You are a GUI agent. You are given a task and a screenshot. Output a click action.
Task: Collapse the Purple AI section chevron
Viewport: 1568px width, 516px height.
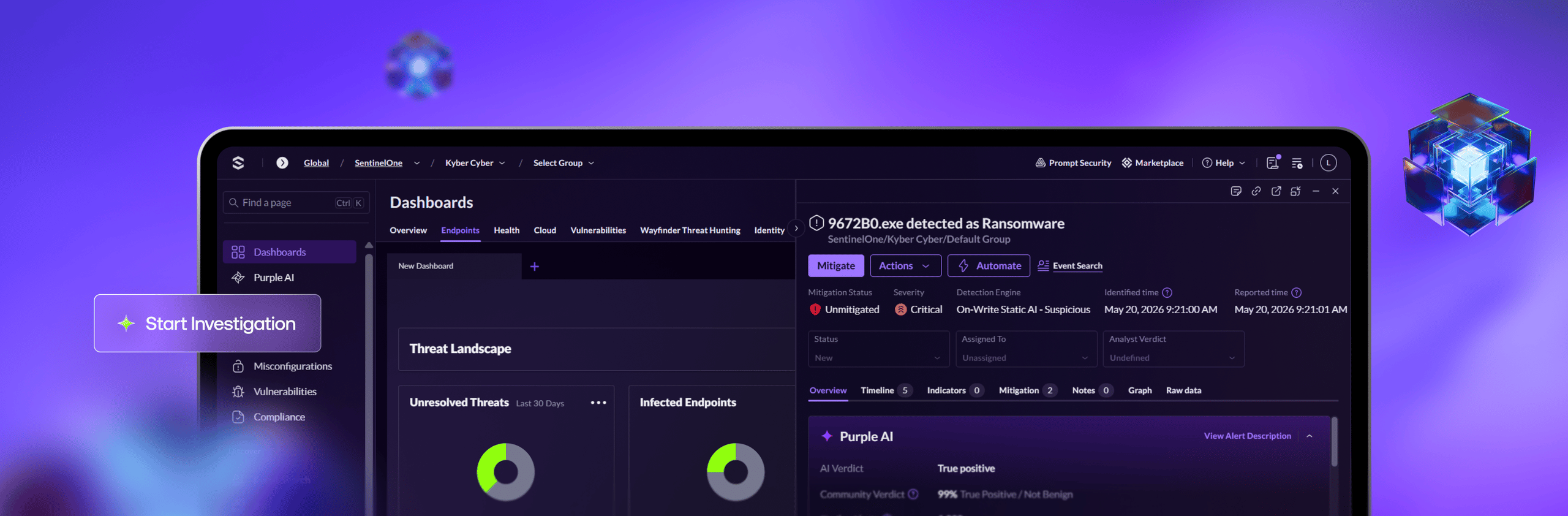tap(1310, 436)
